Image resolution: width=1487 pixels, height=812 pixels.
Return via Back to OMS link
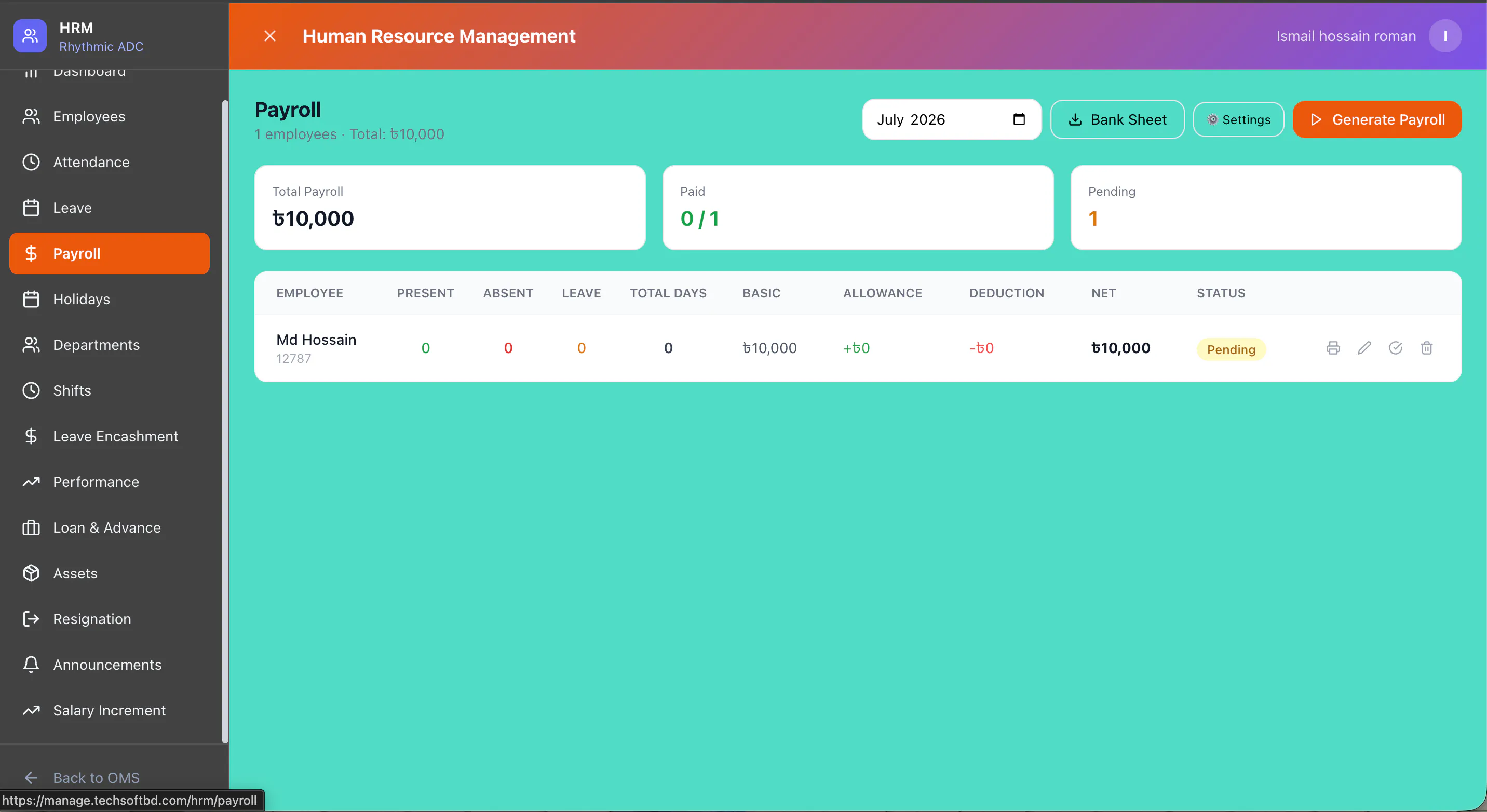click(x=97, y=777)
